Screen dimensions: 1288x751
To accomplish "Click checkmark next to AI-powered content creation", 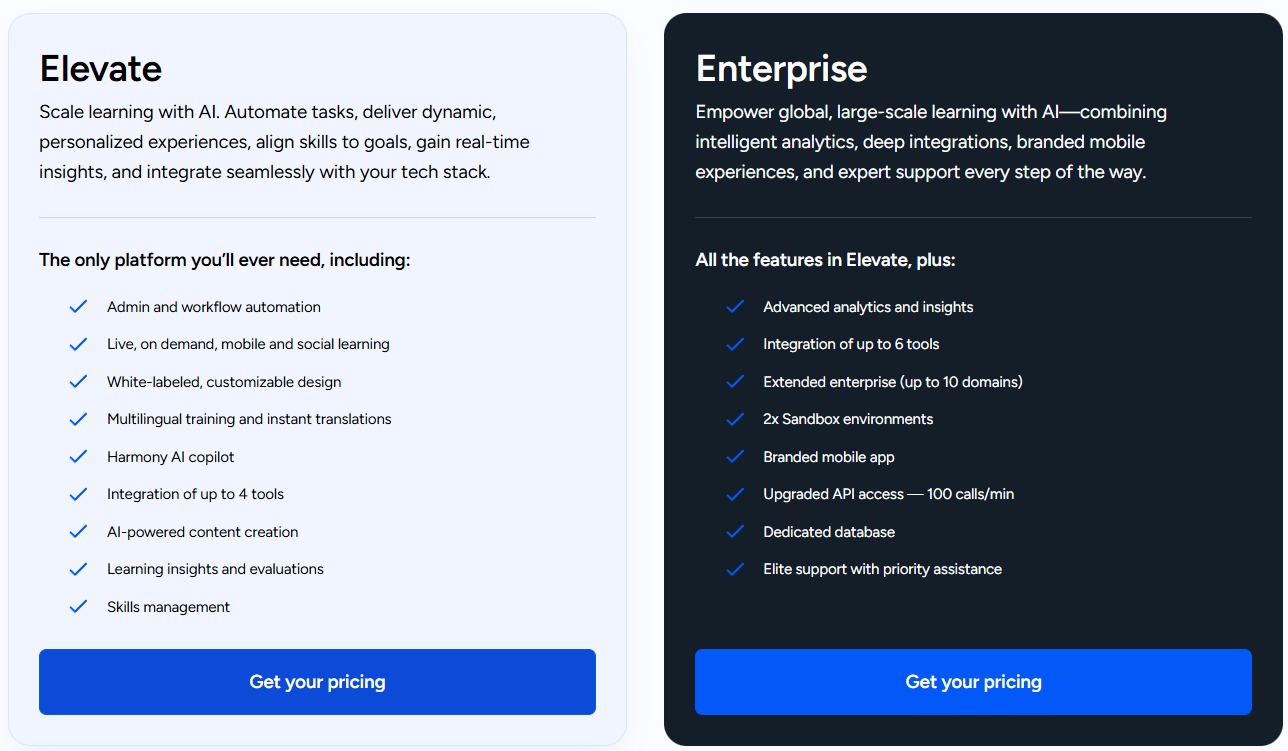I will (78, 532).
